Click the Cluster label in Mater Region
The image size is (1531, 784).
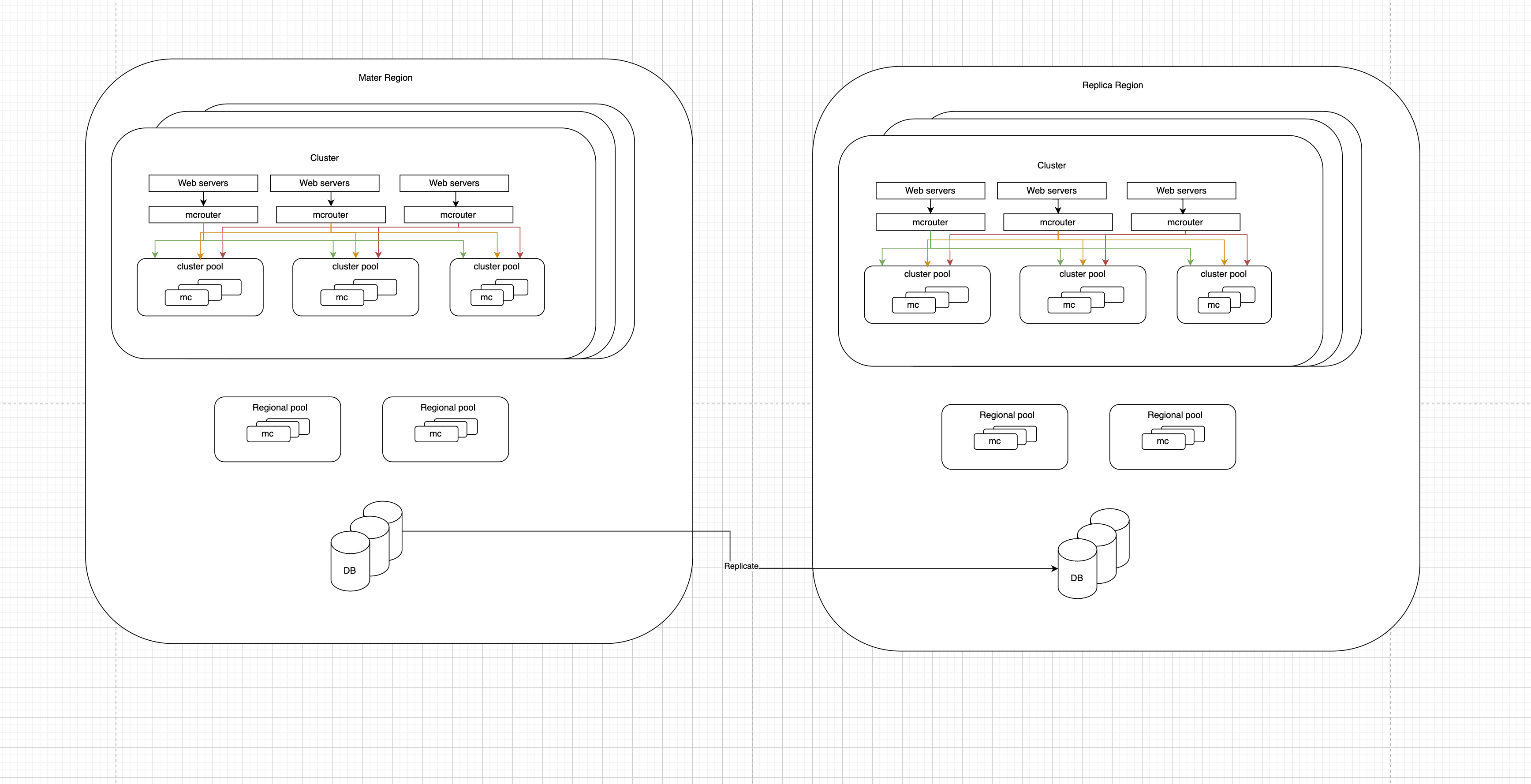coord(325,158)
